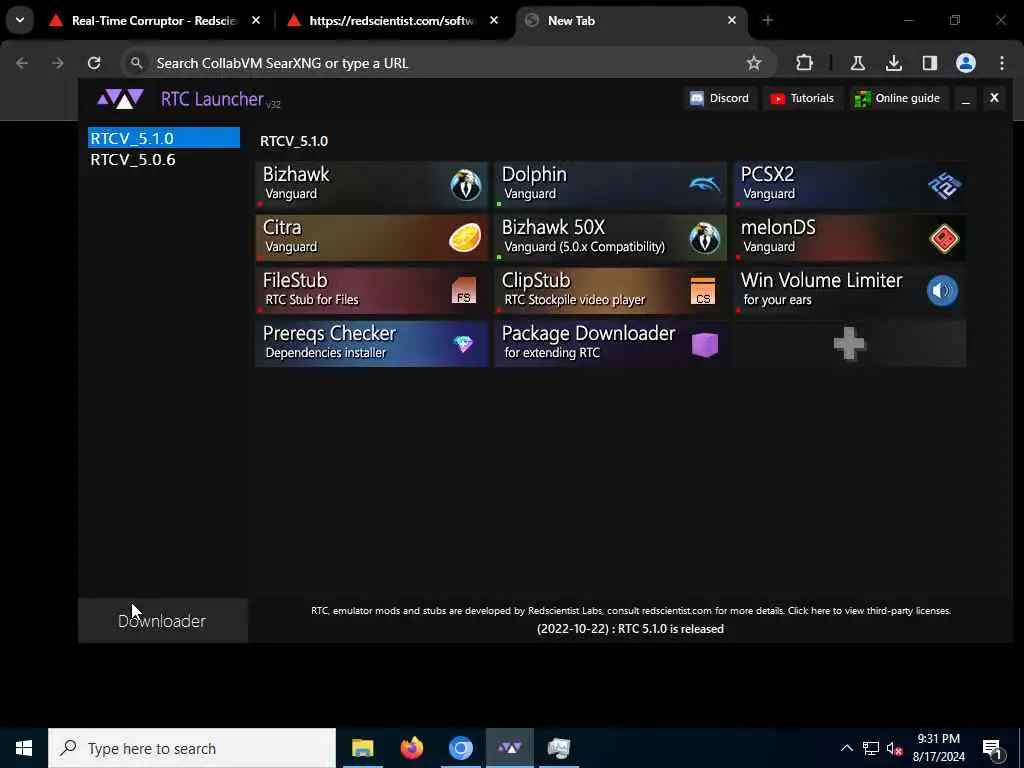Click the RTC 5.1.0 release news text
Screen dimensions: 1024x768
[630, 629]
